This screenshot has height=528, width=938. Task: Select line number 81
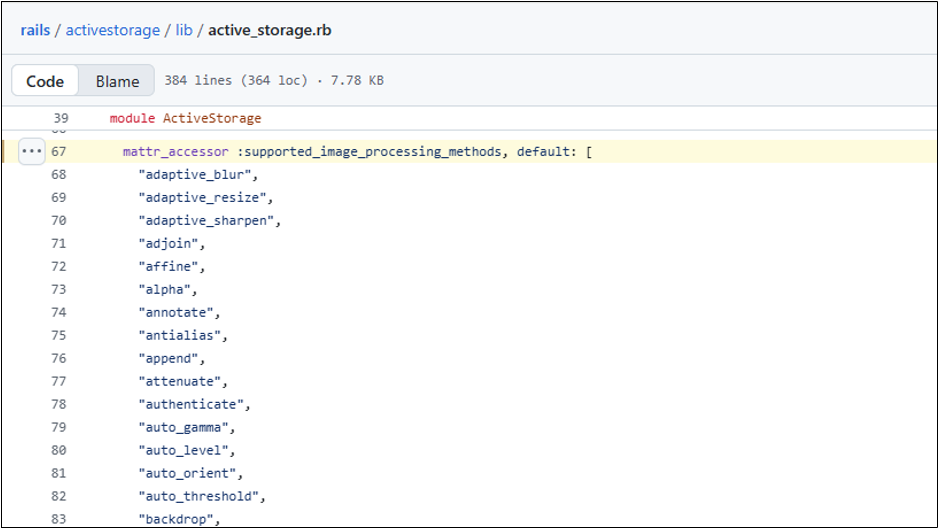(x=59, y=473)
